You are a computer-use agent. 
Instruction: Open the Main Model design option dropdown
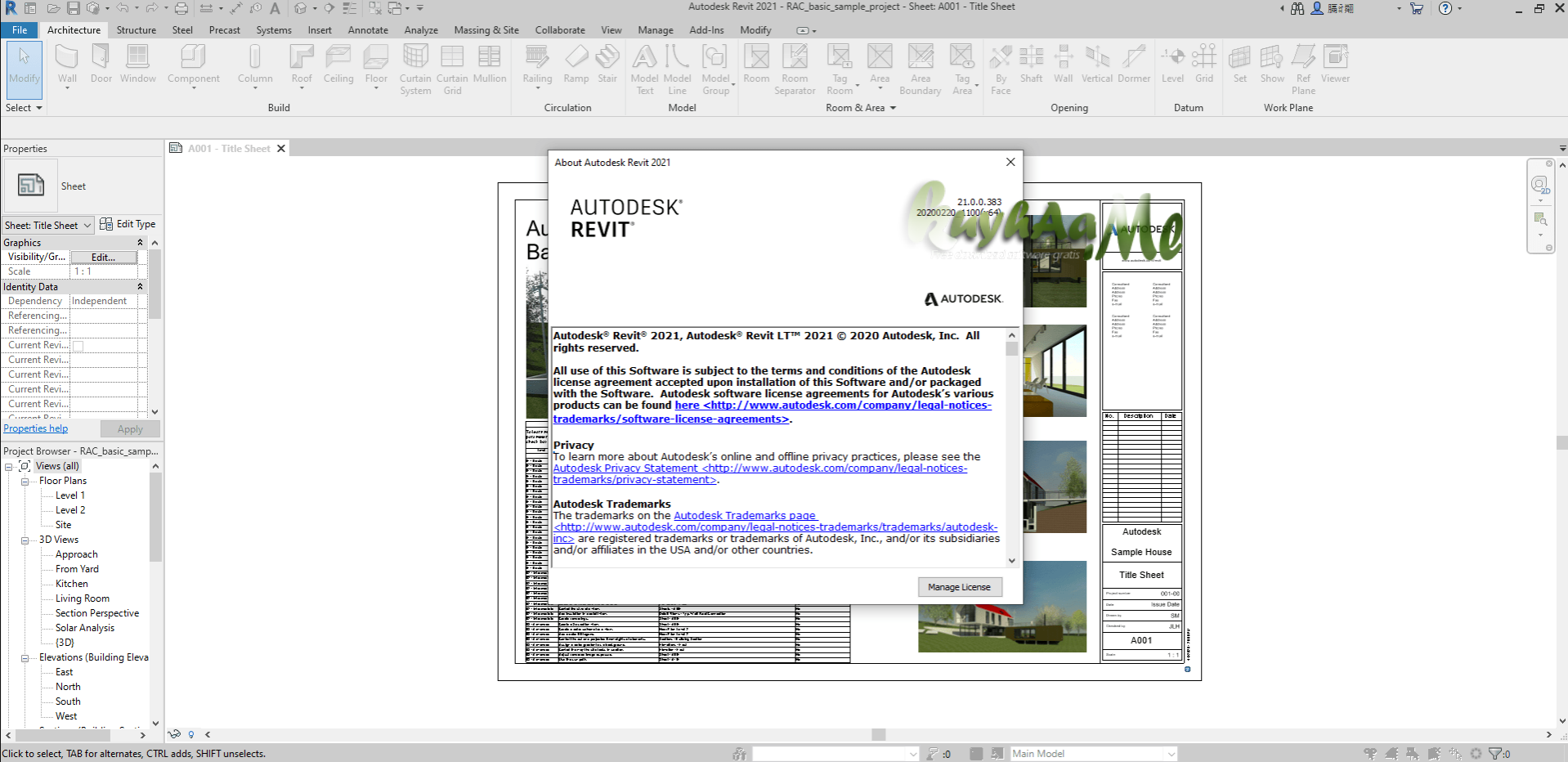1094,754
